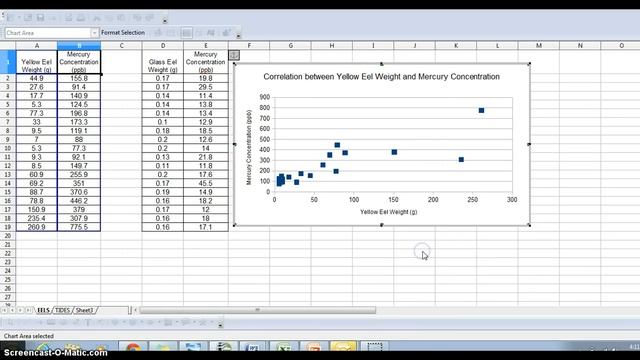This screenshot has width=640, height=360.
Task: Click the 'Chart Area selected' status bar text
Action: [x=29, y=336]
